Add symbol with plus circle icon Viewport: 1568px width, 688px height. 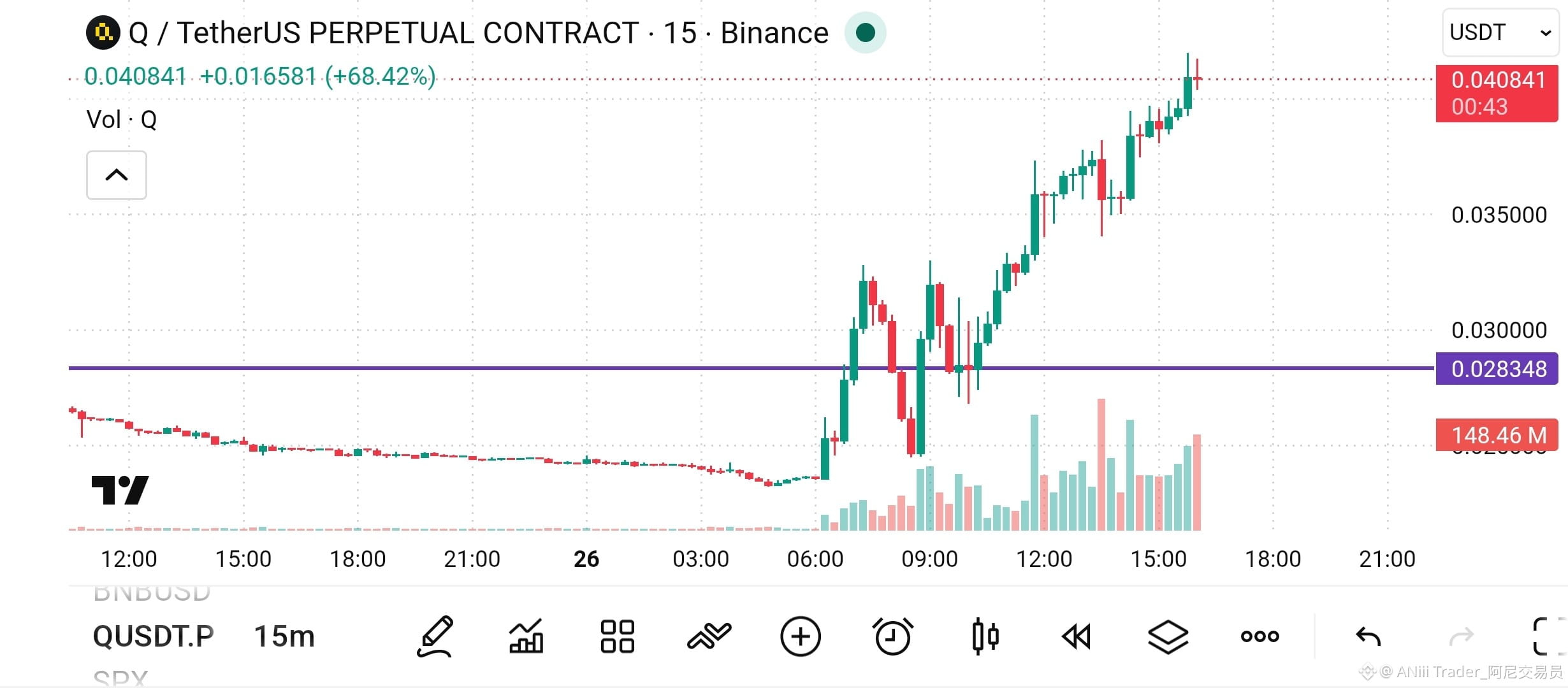[801, 636]
